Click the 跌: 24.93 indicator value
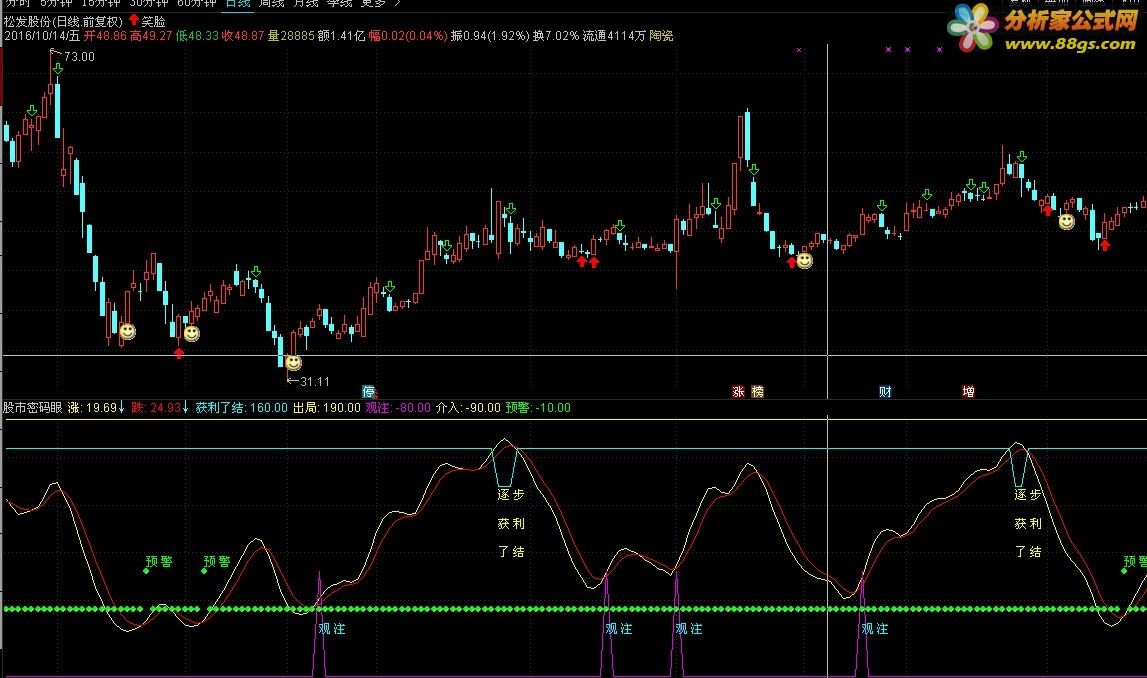 point(159,407)
